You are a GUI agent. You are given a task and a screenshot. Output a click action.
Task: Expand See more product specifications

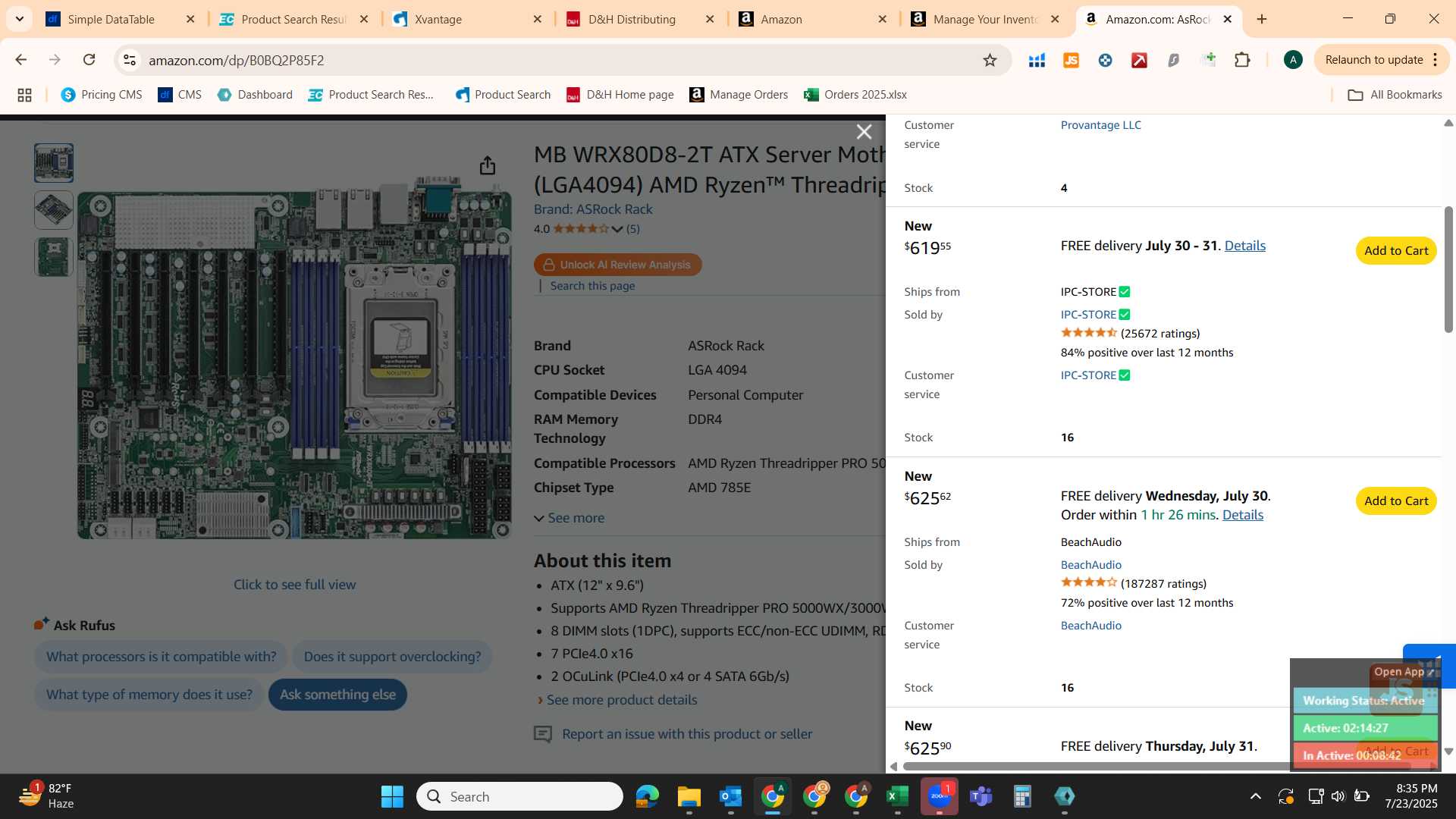point(569,518)
